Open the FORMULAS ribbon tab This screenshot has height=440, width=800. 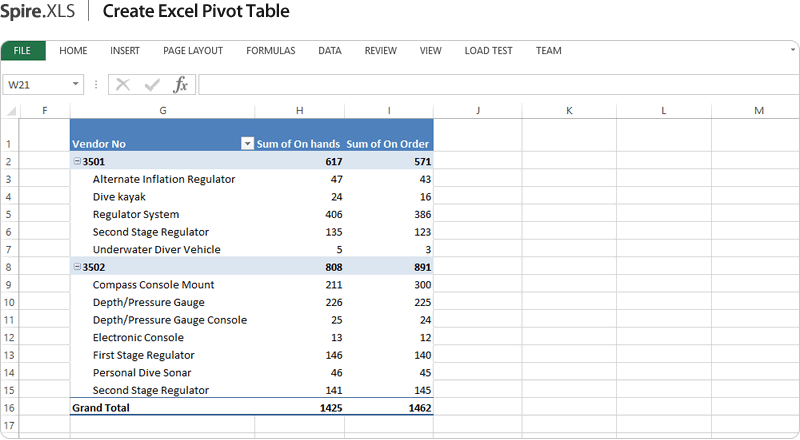270,51
